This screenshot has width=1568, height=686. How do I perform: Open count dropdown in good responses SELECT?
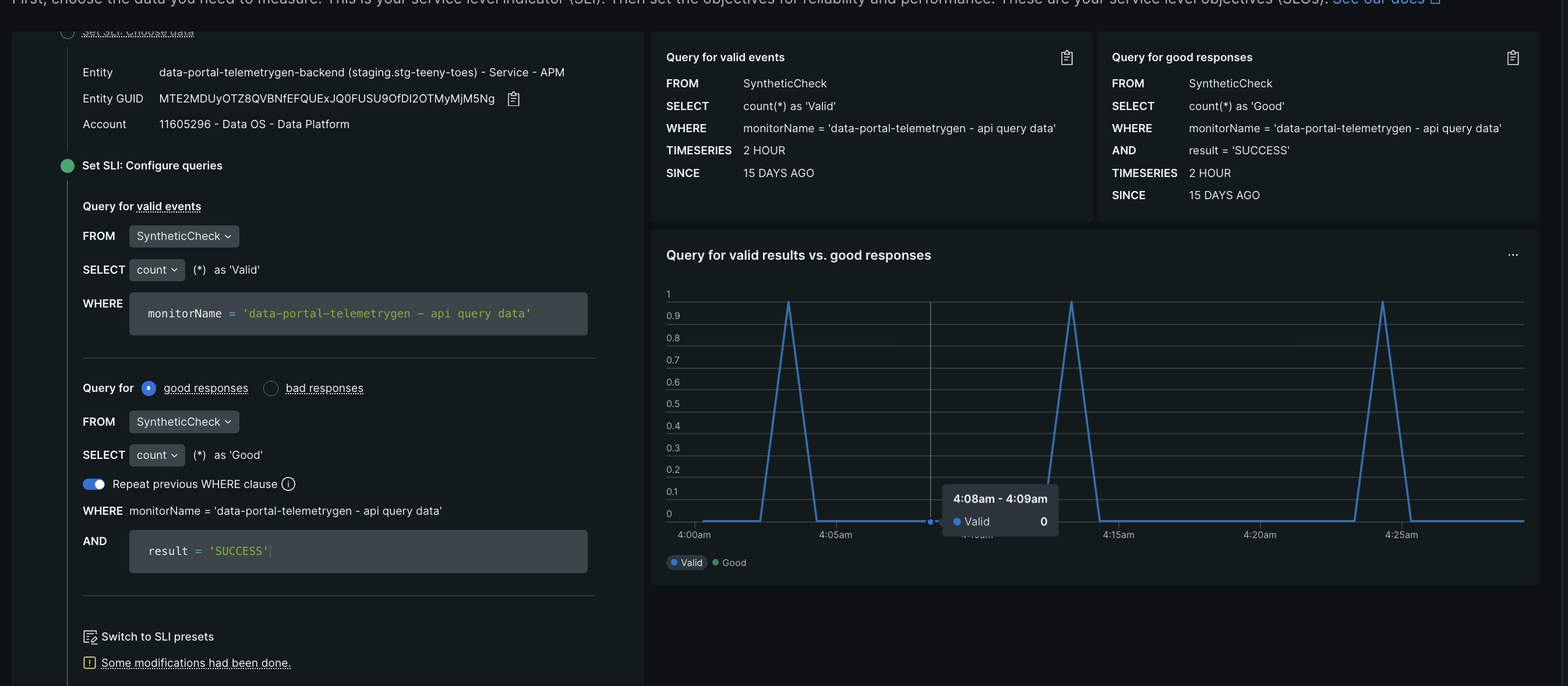pos(157,455)
